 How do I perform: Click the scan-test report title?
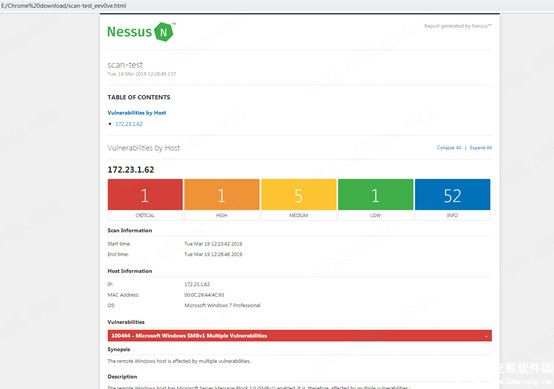tap(125, 65)
